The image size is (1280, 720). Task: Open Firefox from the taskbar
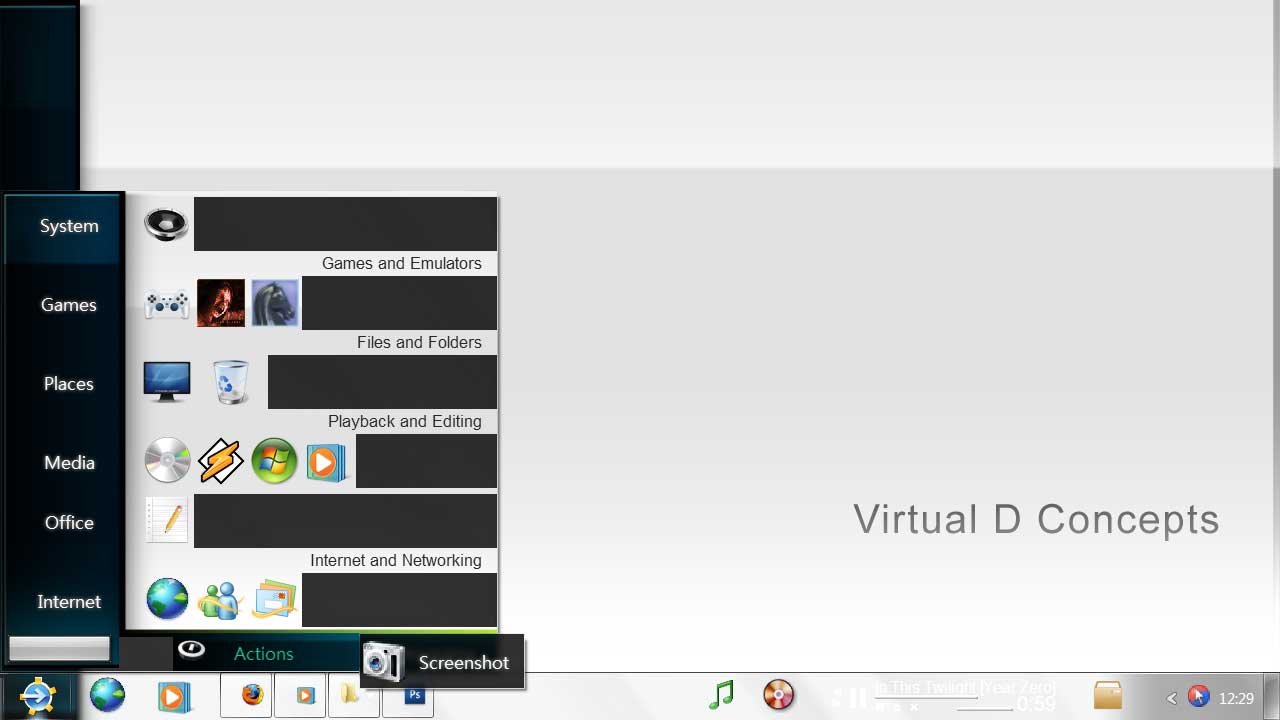252,695
